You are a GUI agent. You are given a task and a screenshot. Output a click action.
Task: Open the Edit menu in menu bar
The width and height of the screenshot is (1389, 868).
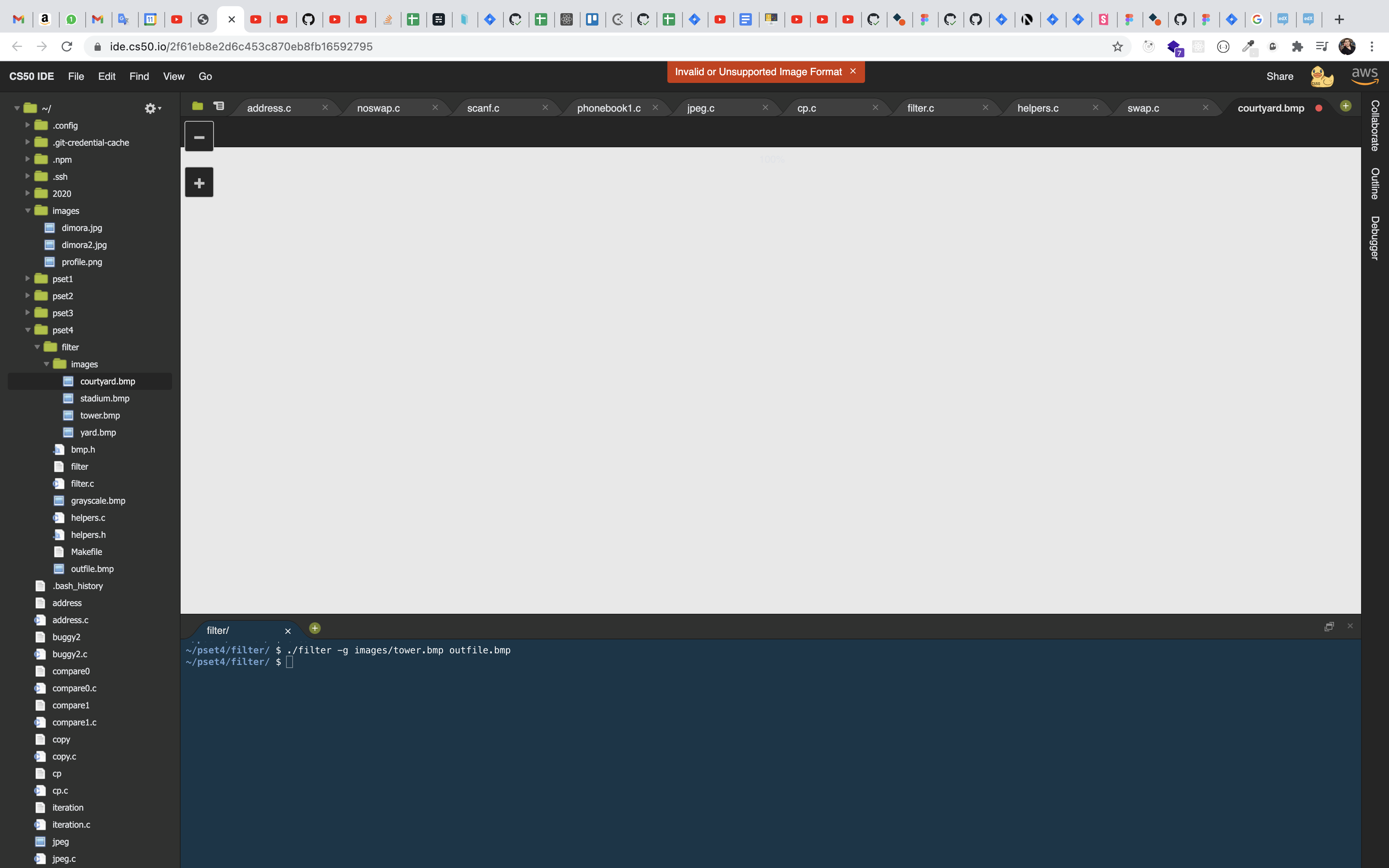(107, 76)
